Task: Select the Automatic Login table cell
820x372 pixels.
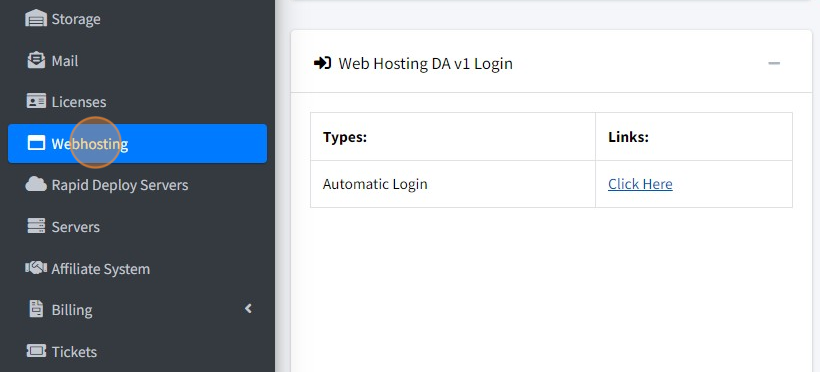Action: 453,184
